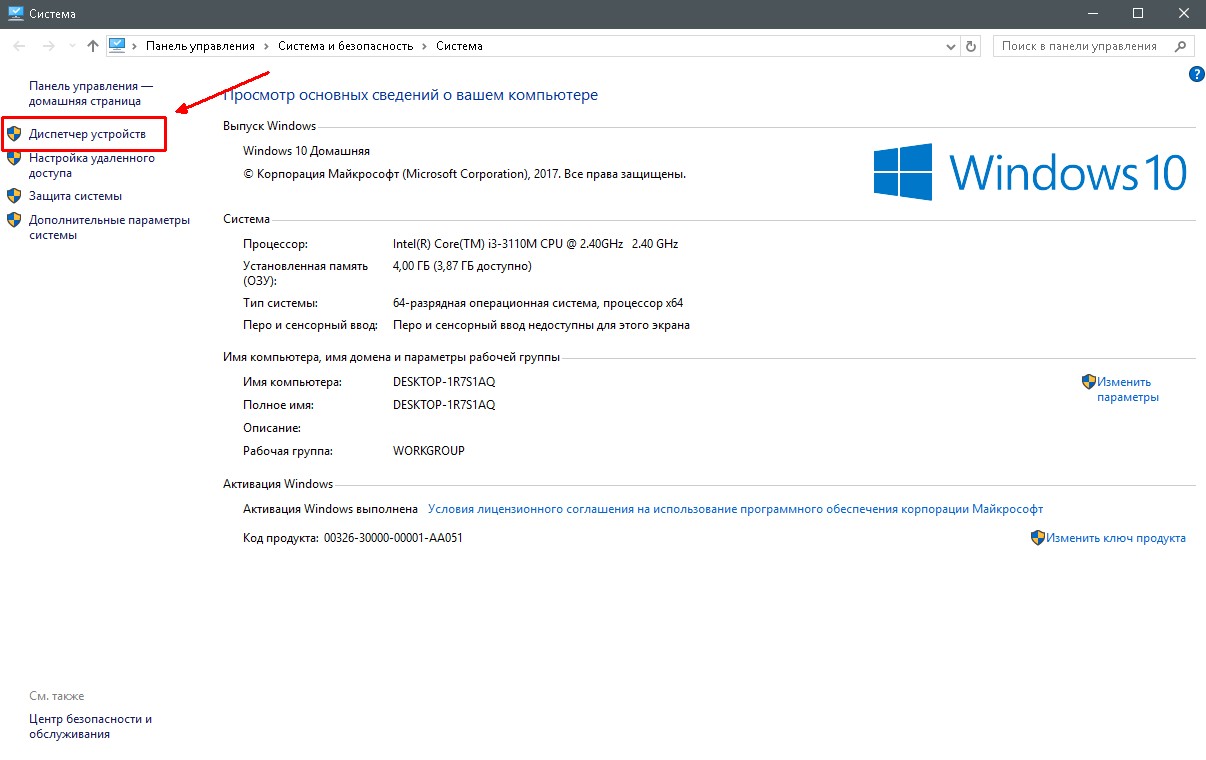The width and height of the screenshot is (1206, 760).
Task: Click installed memory value 4,00 ГБ
Action: [463, 266]
